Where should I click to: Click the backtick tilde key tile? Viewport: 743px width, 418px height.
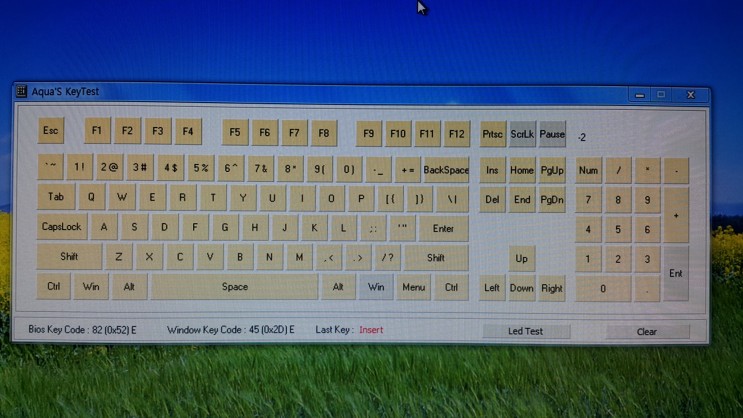coord(50,166)
